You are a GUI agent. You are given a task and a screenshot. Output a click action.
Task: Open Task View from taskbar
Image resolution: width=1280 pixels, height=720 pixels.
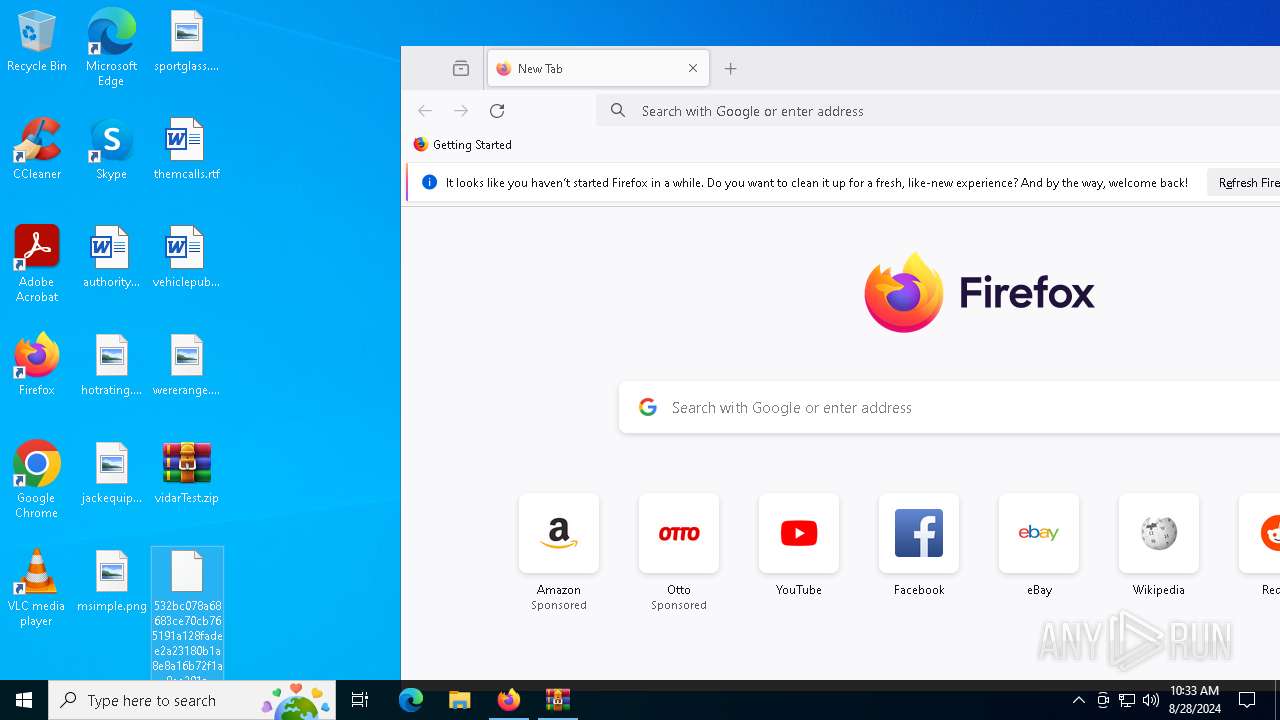tap(360, 700)
